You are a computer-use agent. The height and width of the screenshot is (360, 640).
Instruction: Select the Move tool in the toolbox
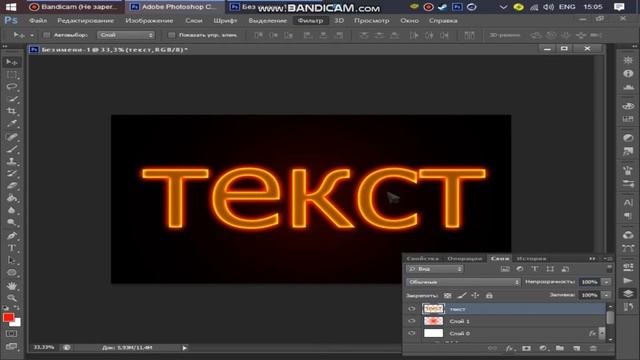point(11,62)
